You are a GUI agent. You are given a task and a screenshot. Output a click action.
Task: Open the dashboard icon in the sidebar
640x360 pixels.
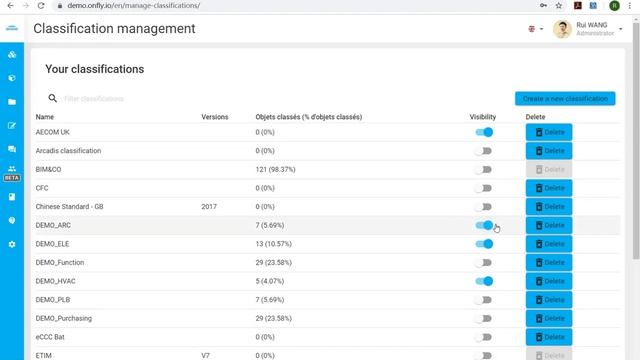click(x=12, y=54)
